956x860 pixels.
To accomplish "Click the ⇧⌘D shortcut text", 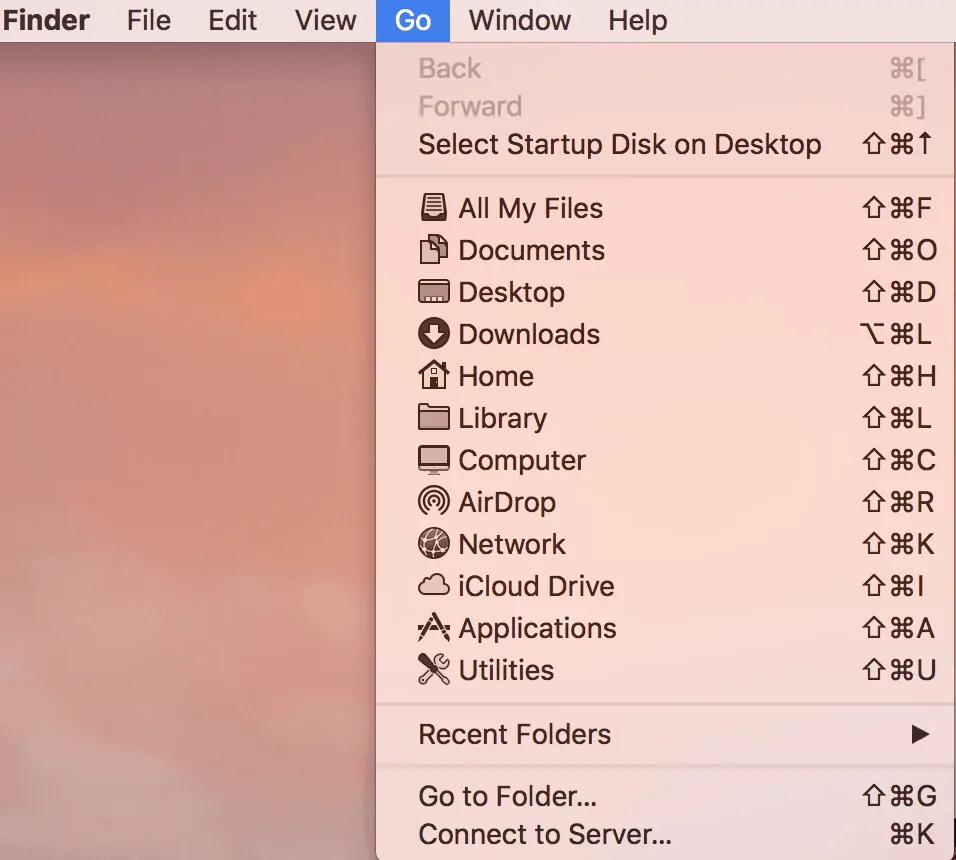I will point(899,293).
